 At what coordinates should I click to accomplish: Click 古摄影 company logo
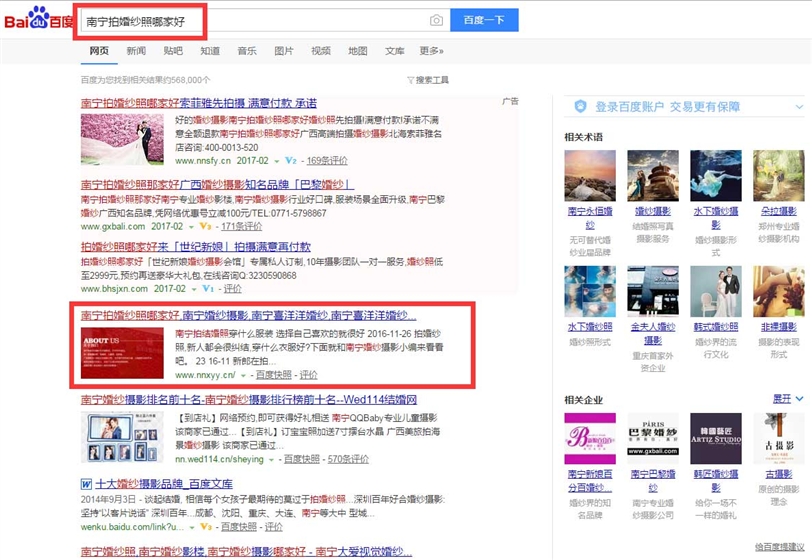point(778,438)
